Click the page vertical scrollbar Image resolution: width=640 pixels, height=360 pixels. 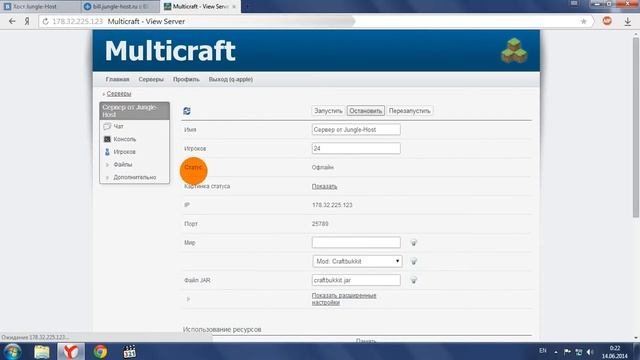[636, 127]
